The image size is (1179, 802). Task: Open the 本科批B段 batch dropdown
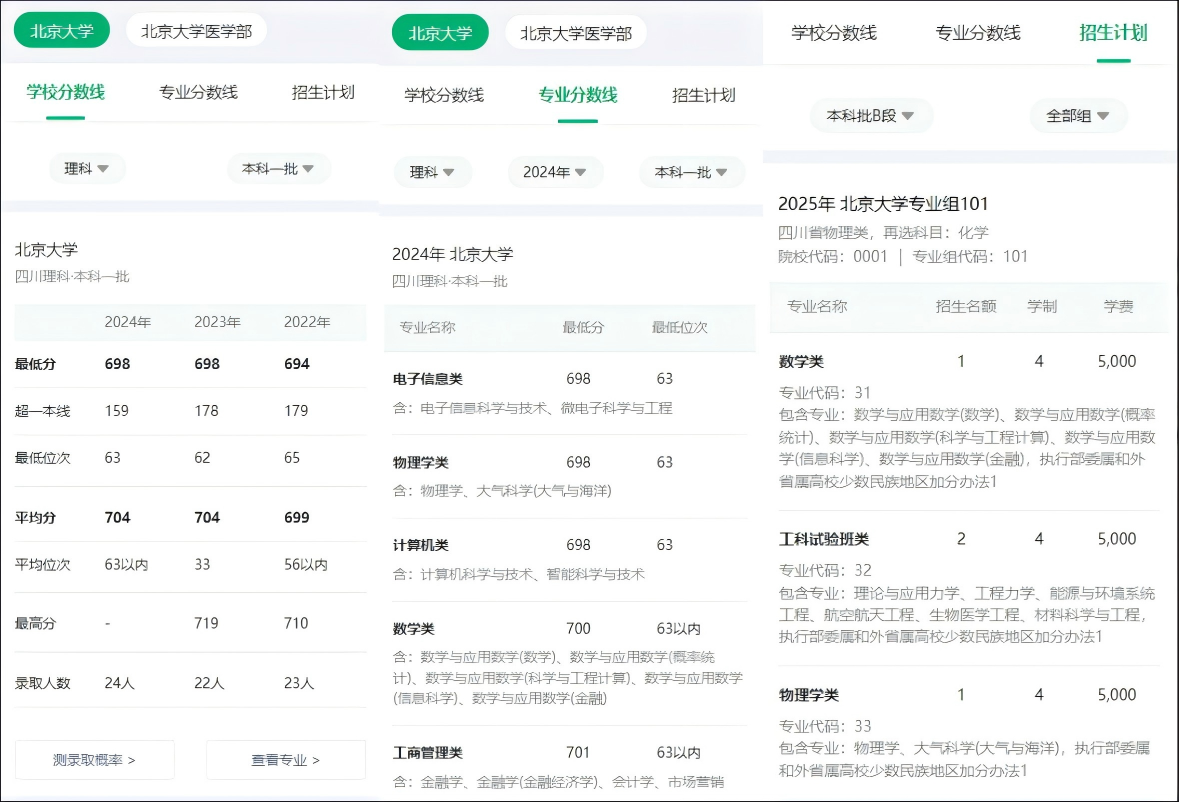click(871, 116)
